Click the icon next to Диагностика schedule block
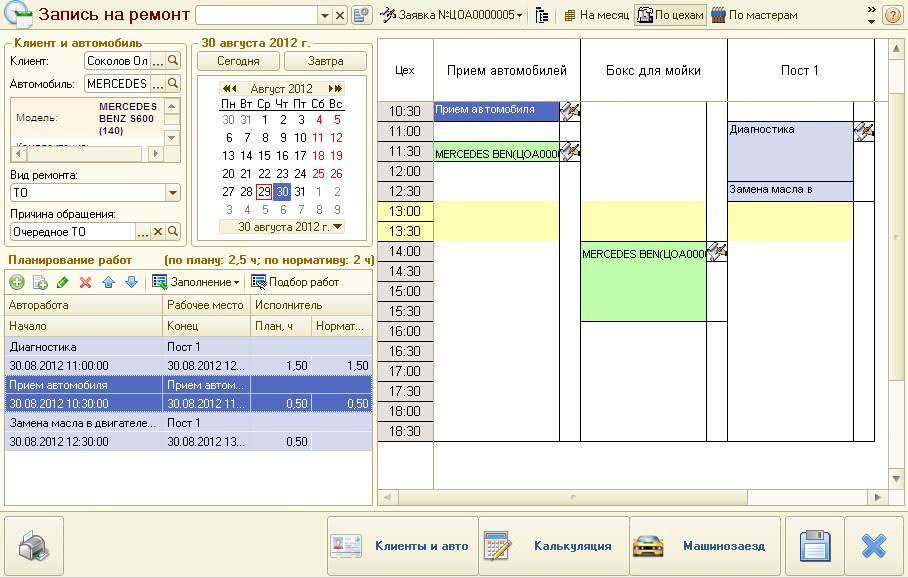This screenshot has width=908, height=578. 864,131
